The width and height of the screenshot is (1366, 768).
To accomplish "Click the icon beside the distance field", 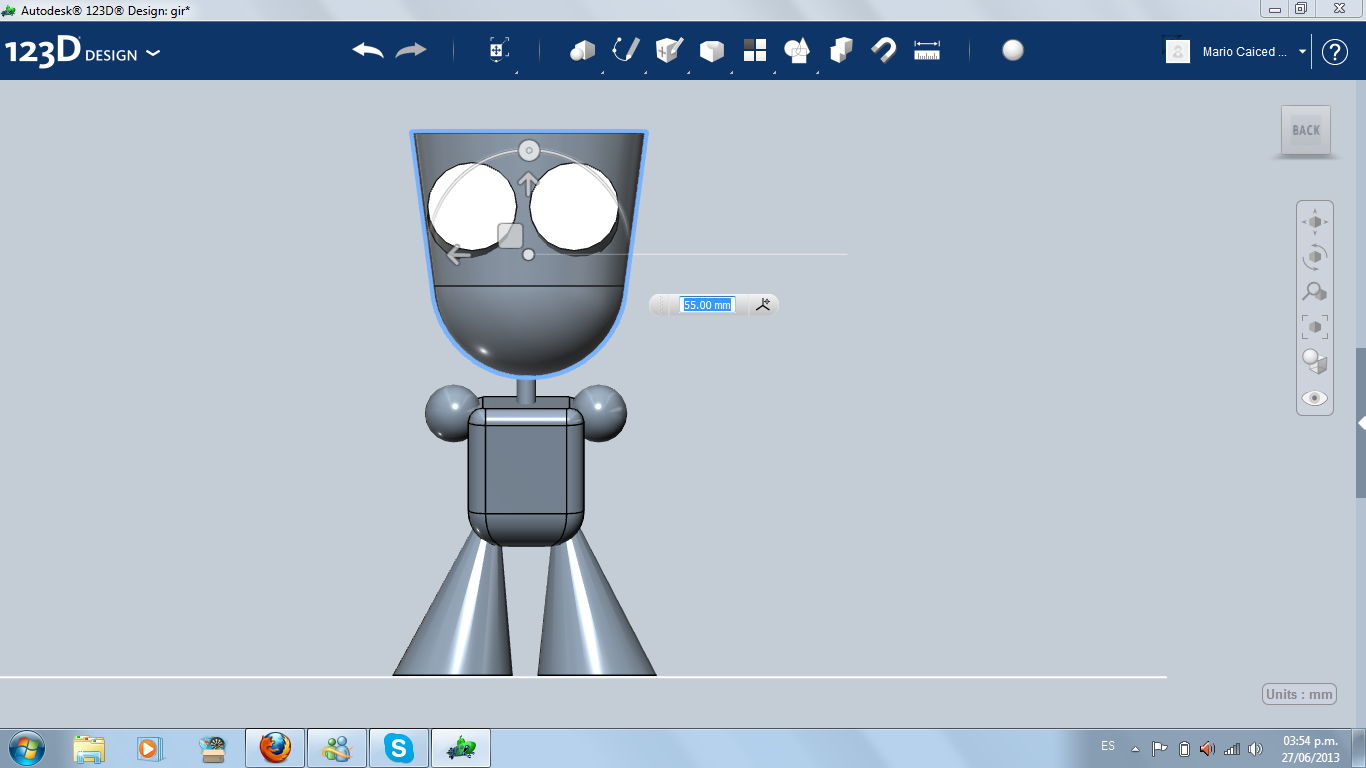I will point(764,305).
